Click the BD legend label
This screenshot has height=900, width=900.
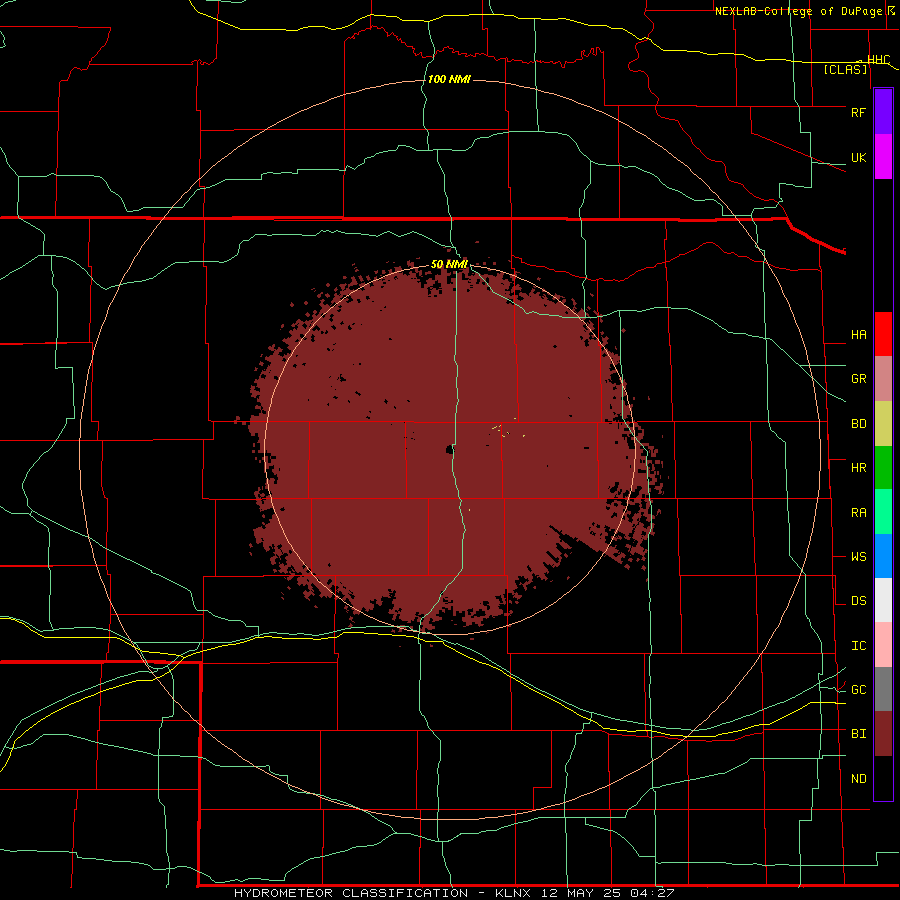point(858,424)
